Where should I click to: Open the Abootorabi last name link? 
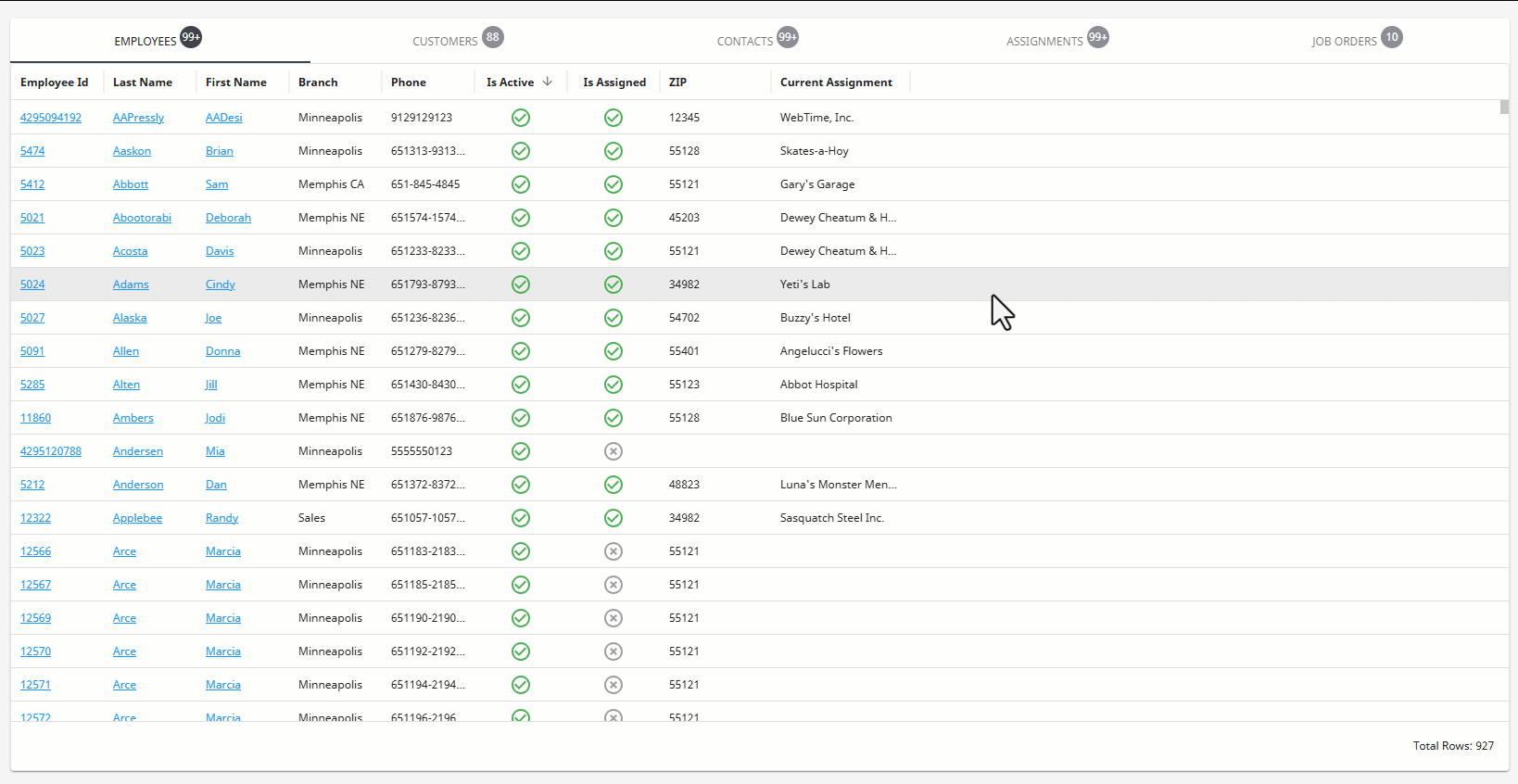coord(142,218)
